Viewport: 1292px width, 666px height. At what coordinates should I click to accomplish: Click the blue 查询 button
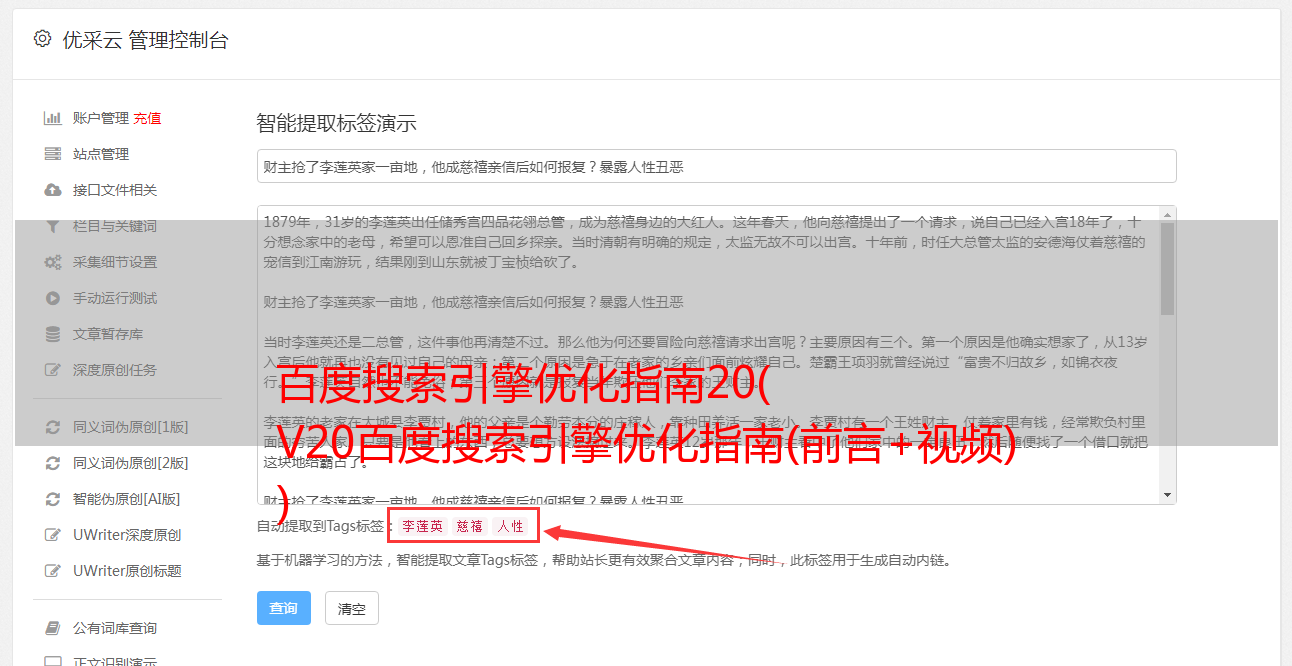coord(284,608)
